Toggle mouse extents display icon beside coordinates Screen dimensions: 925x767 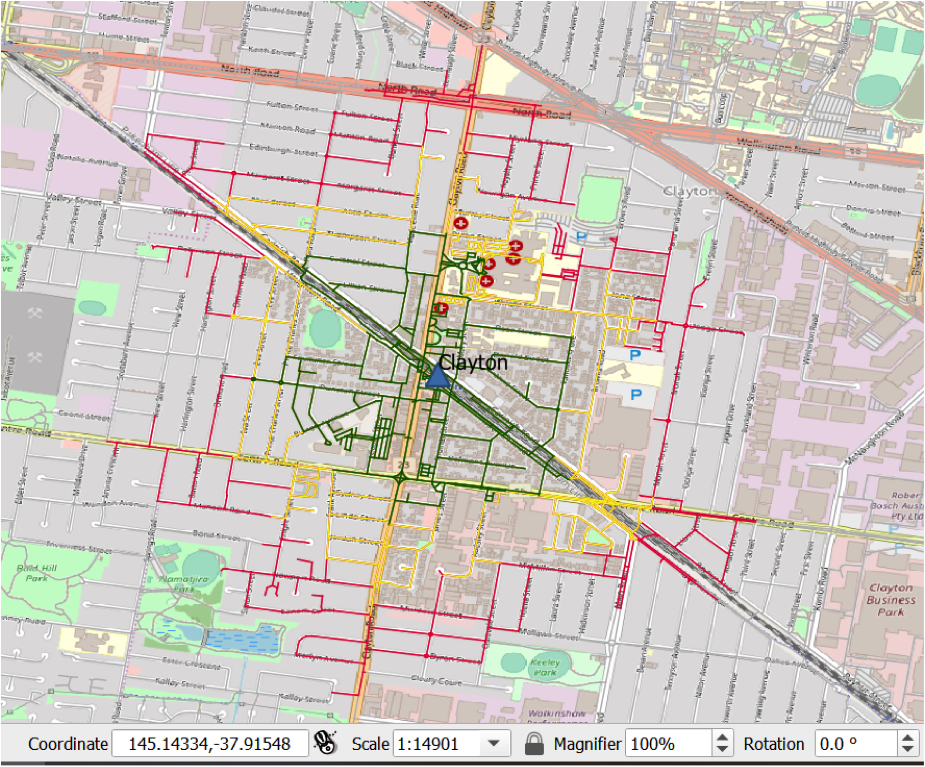point(326,743)
